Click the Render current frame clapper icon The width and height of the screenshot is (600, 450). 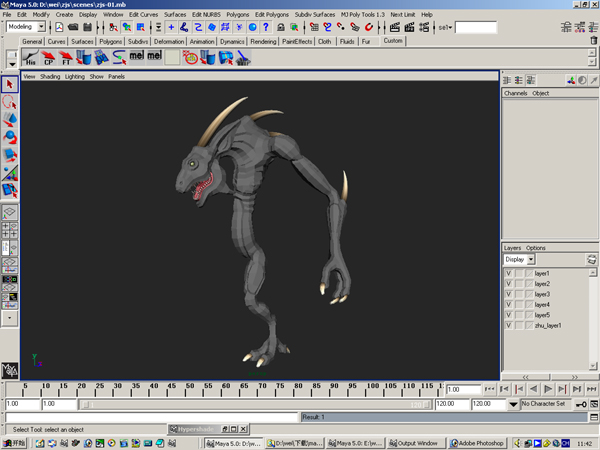[x=395, y=27]
